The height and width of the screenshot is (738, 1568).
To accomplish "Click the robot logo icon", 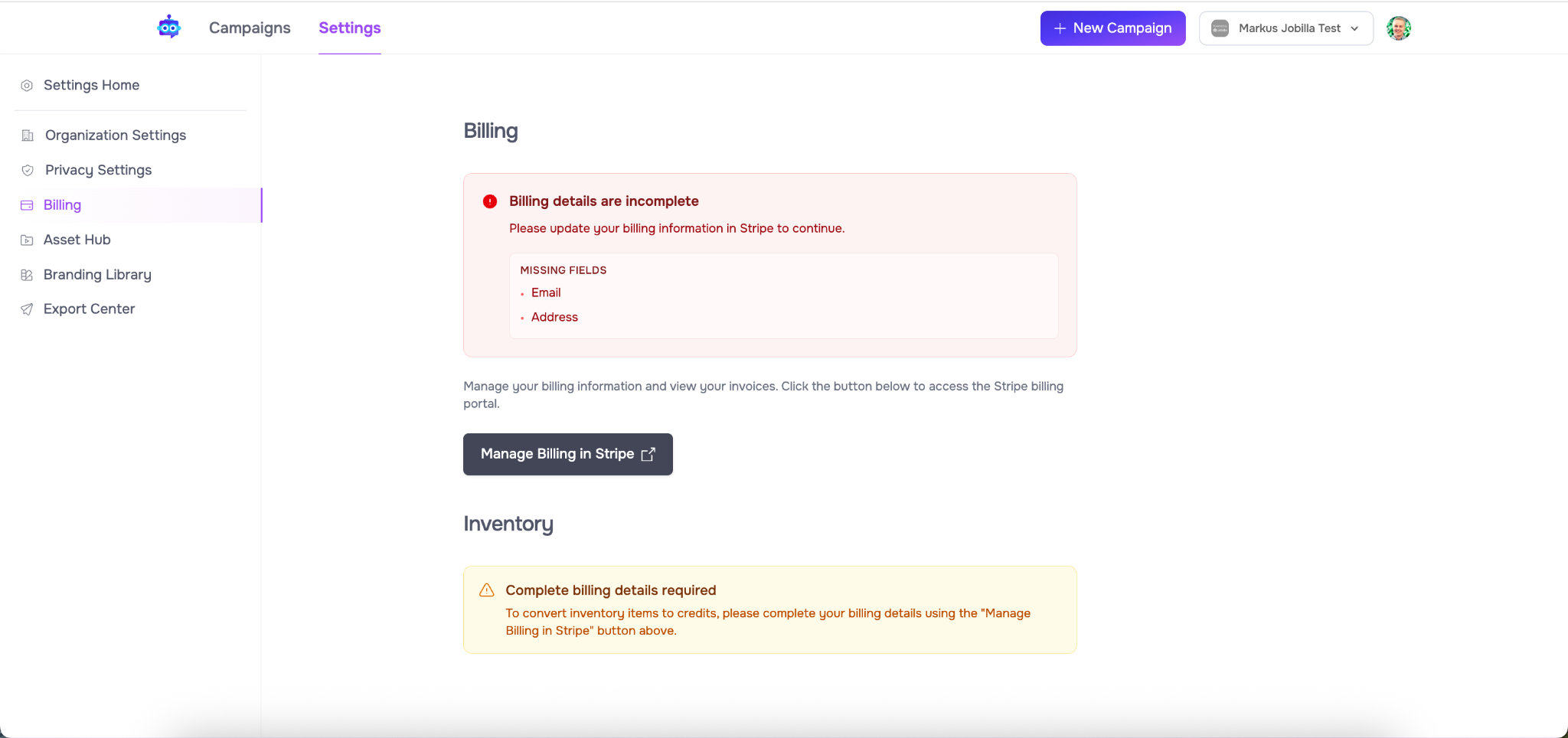I will pos(168,28).
